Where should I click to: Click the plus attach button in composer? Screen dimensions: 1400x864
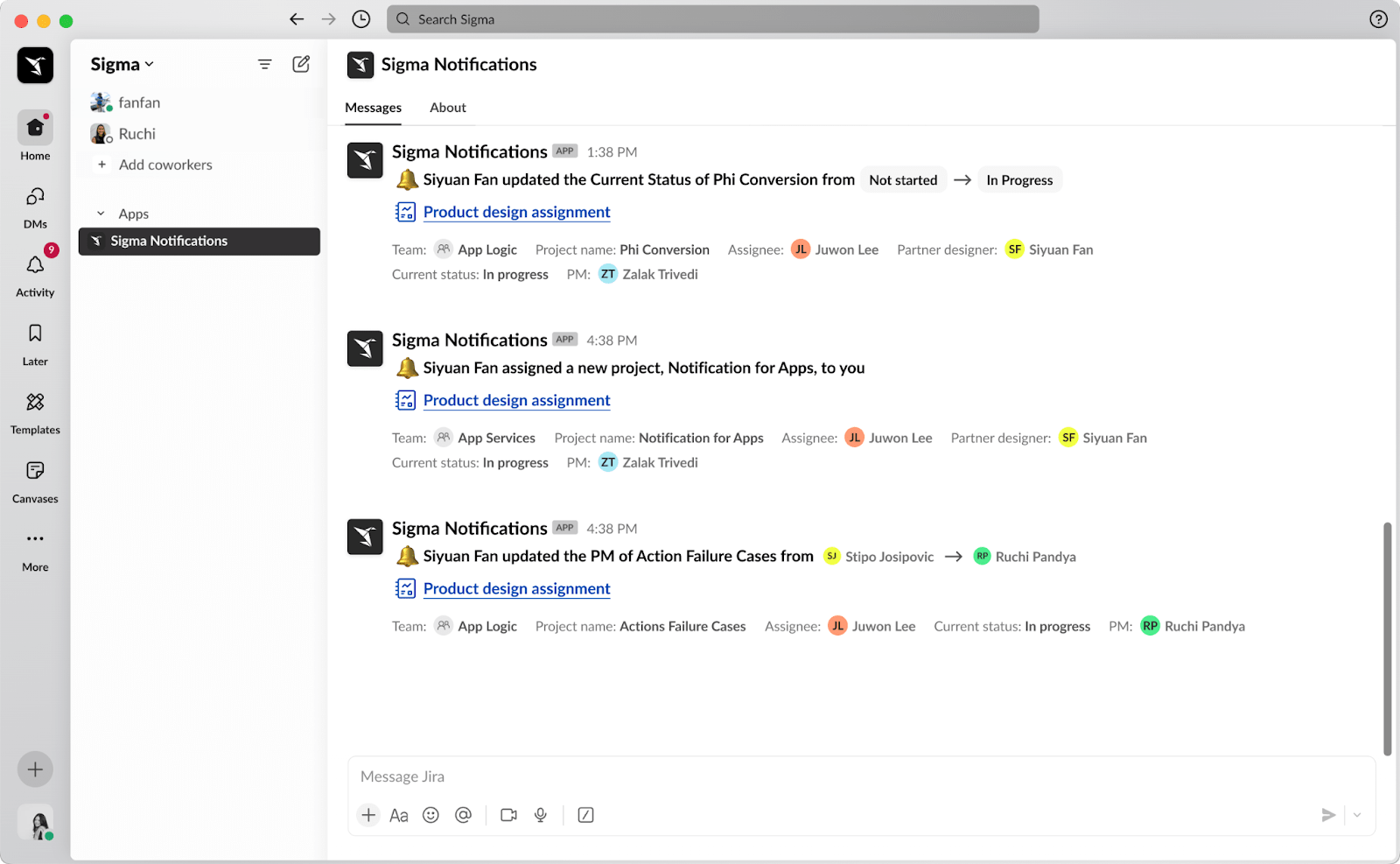(368, 815)
